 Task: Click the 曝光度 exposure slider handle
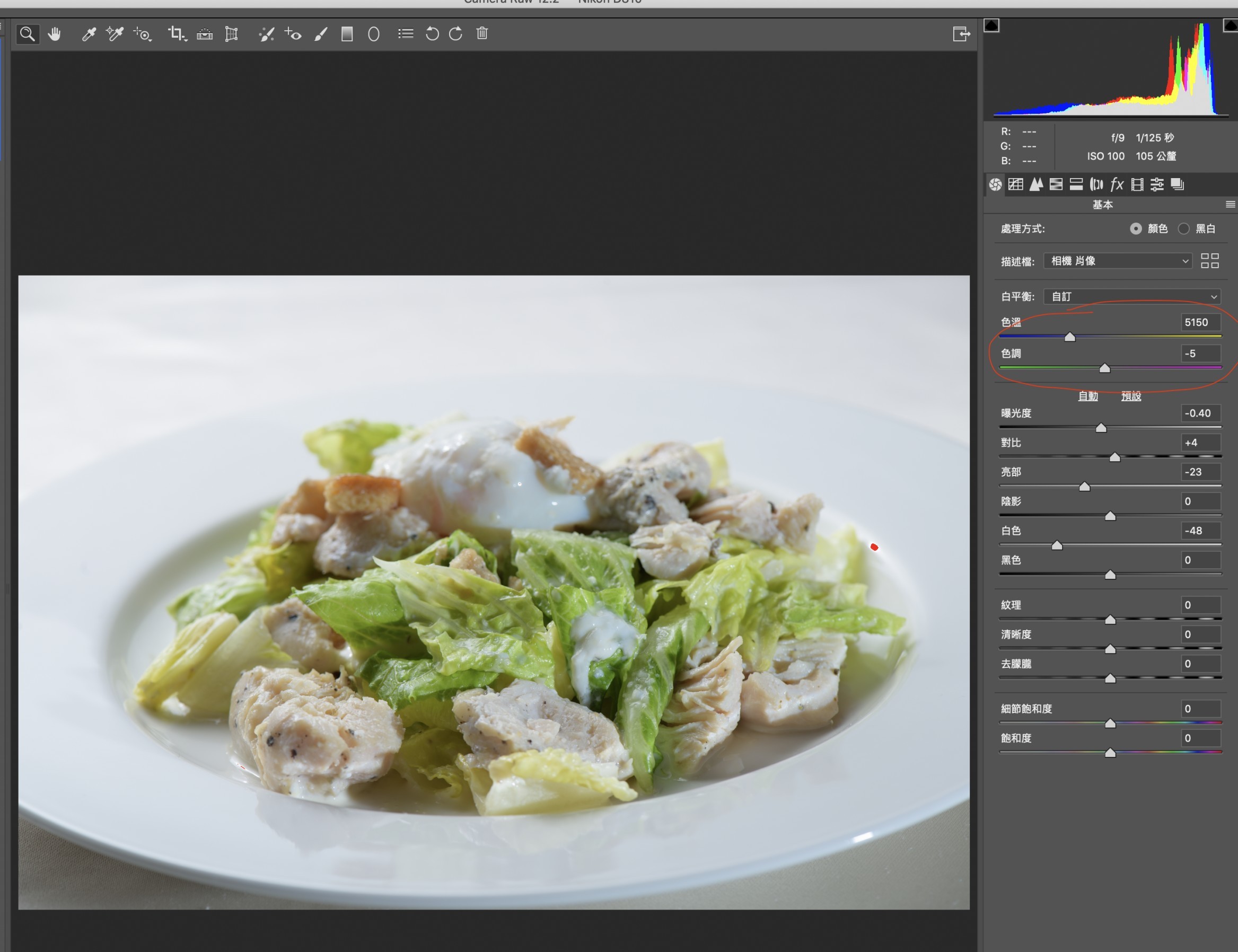(x=1101, y=428)
